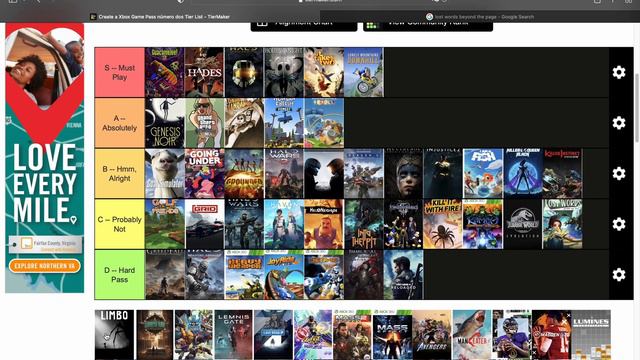Click the 'Love Every Mile' ad banner text
Viewport: 640px width, 360px height.
click(x=44, y=183)
